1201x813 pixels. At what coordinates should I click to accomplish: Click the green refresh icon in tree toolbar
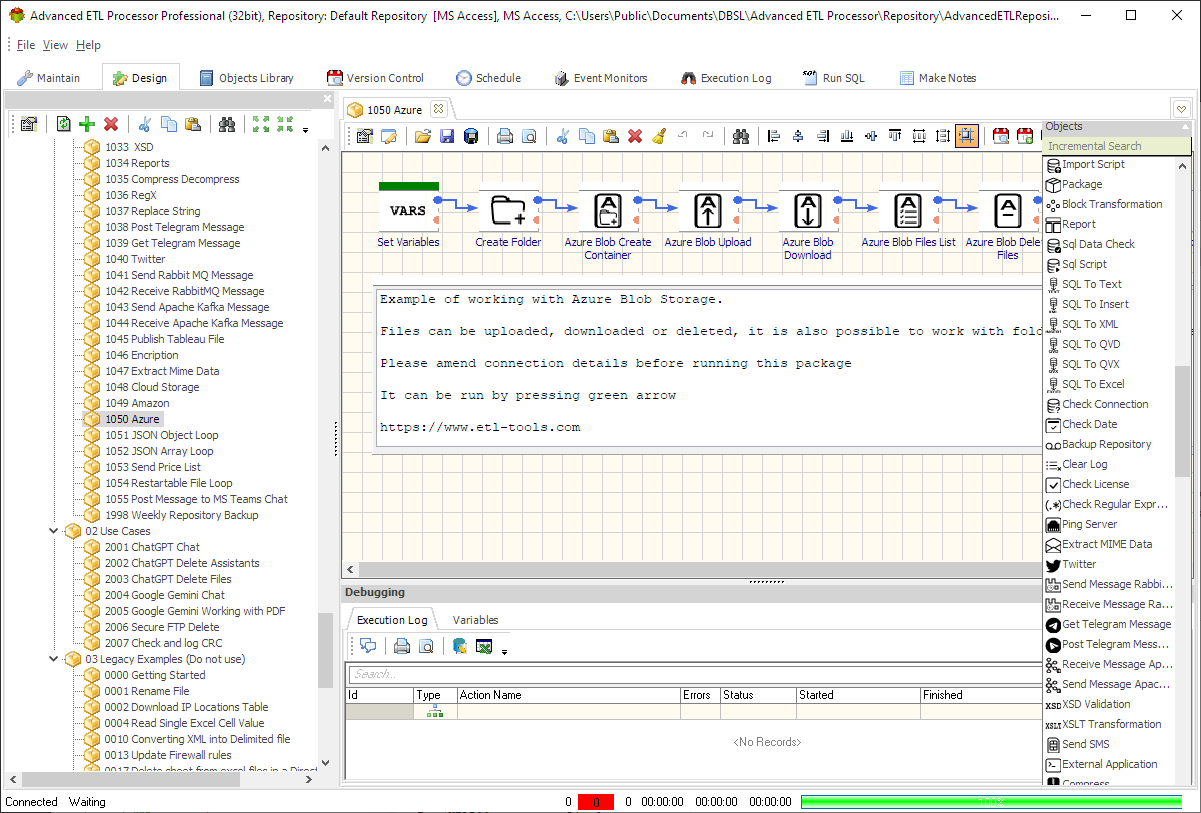63,124
